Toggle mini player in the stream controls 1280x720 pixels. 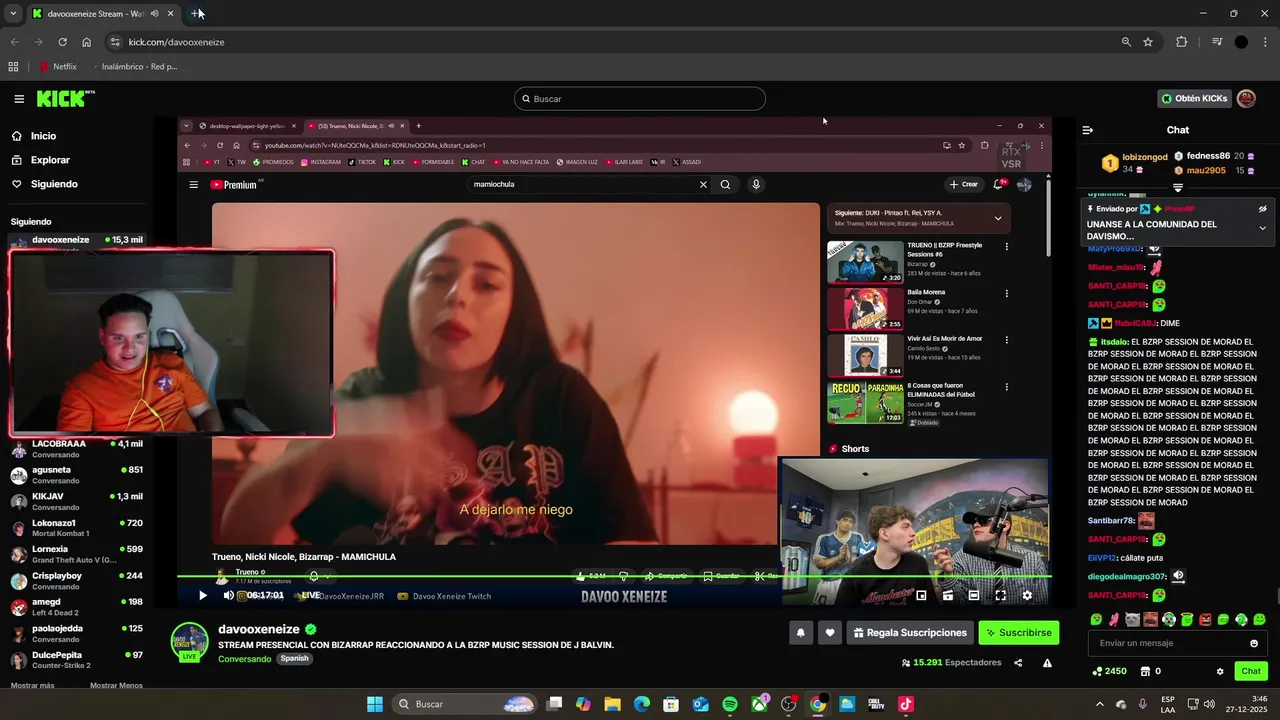click(921, 595)
